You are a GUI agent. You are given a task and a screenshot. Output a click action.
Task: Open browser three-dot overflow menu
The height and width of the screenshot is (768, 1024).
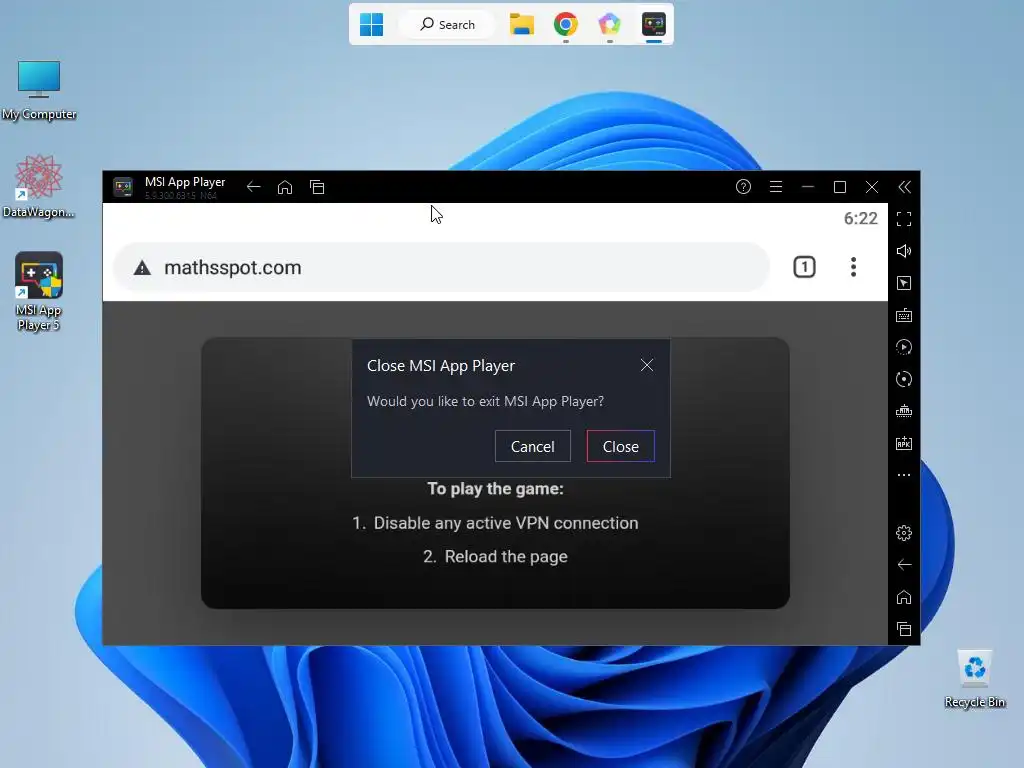pos(853,266)
